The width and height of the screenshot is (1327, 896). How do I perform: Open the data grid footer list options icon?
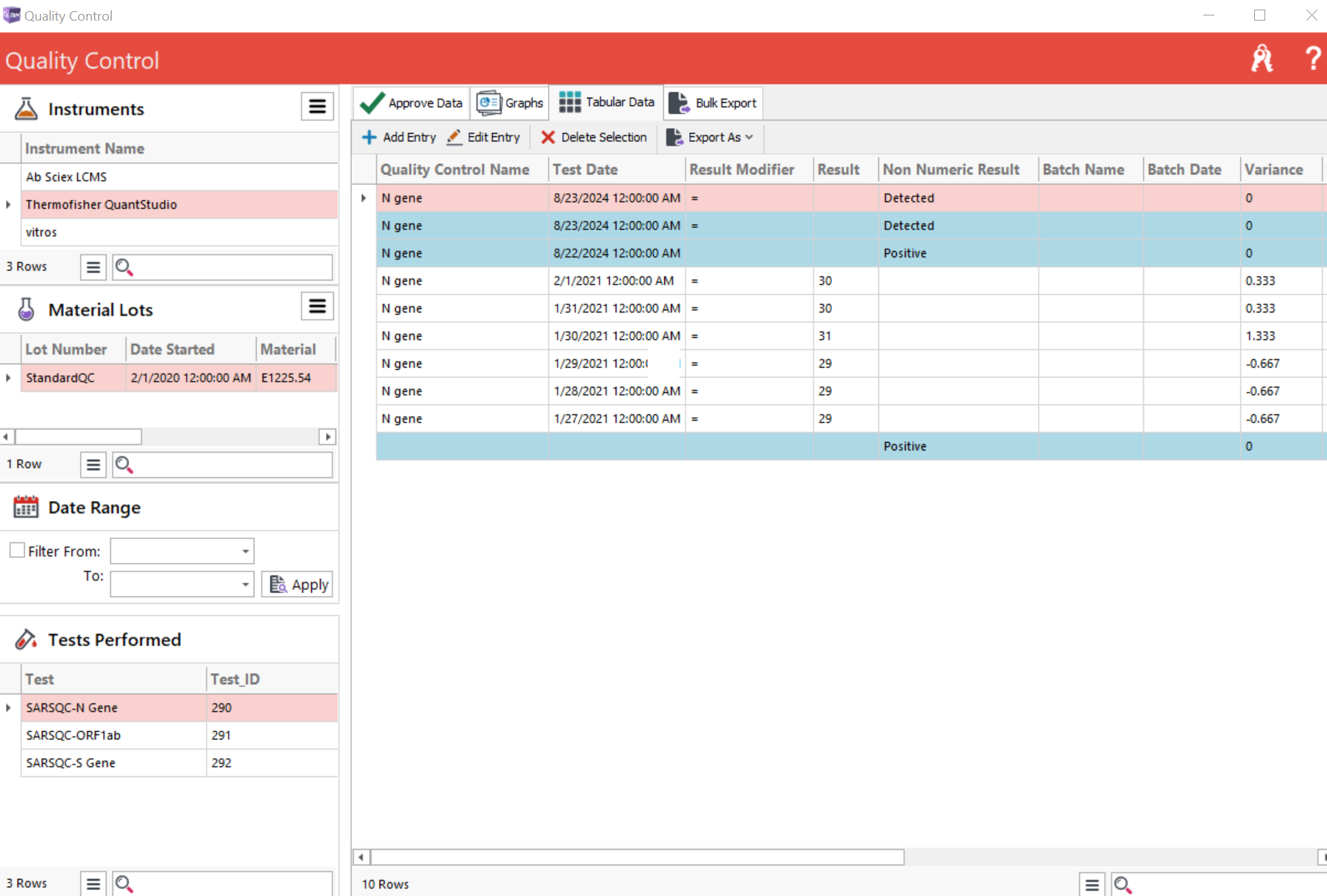tap(1092, 885)
